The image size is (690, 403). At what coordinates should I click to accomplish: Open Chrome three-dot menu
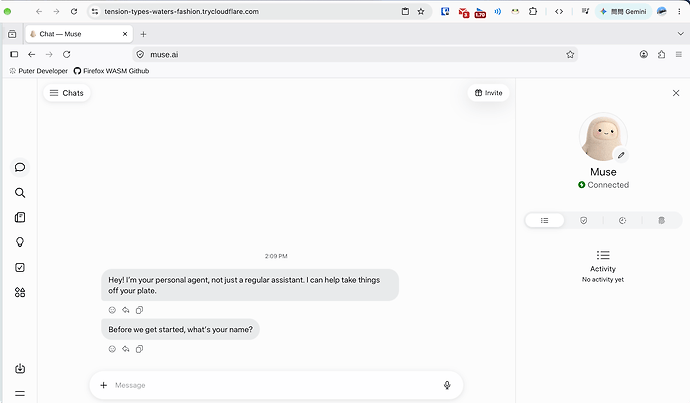click(x=679, y=12)
